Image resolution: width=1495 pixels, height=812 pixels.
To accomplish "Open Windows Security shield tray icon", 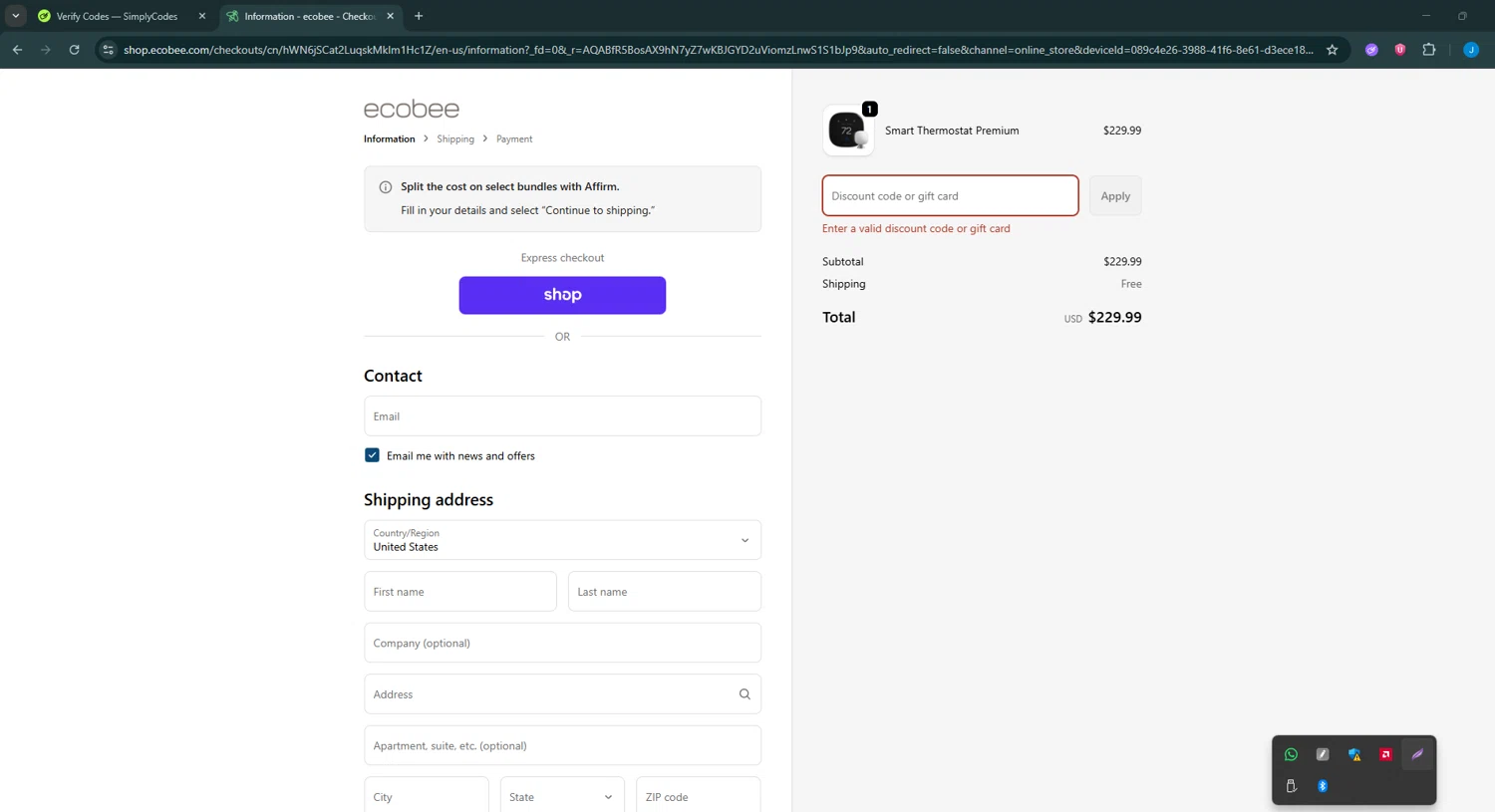I will click(1354, 754).
